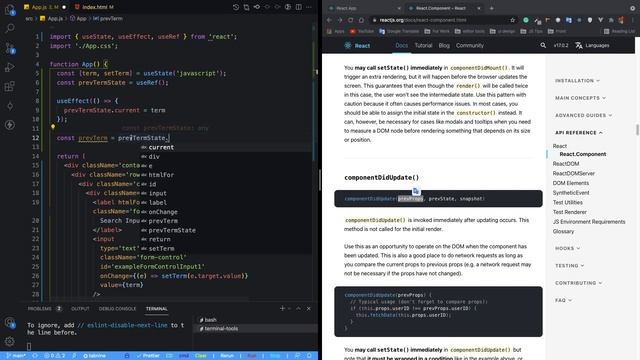
Task: Open the Tutorial nav item on React site
Action: coord(423,45)
